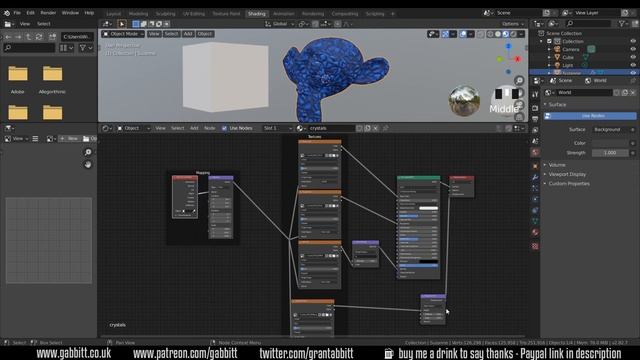
Task: Click the X axis on navigation gizmo
Action: [x=518, y=59]
